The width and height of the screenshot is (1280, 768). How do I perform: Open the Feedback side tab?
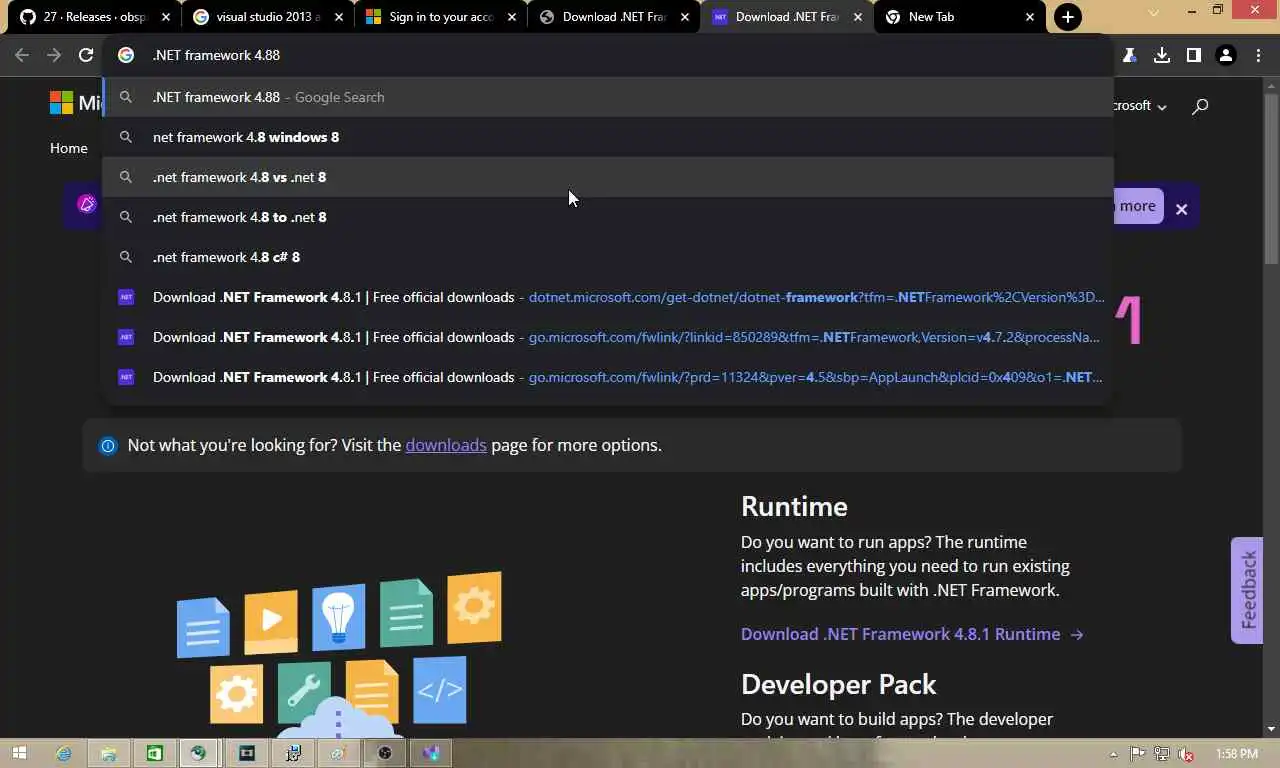click(x=1247, y=590)
